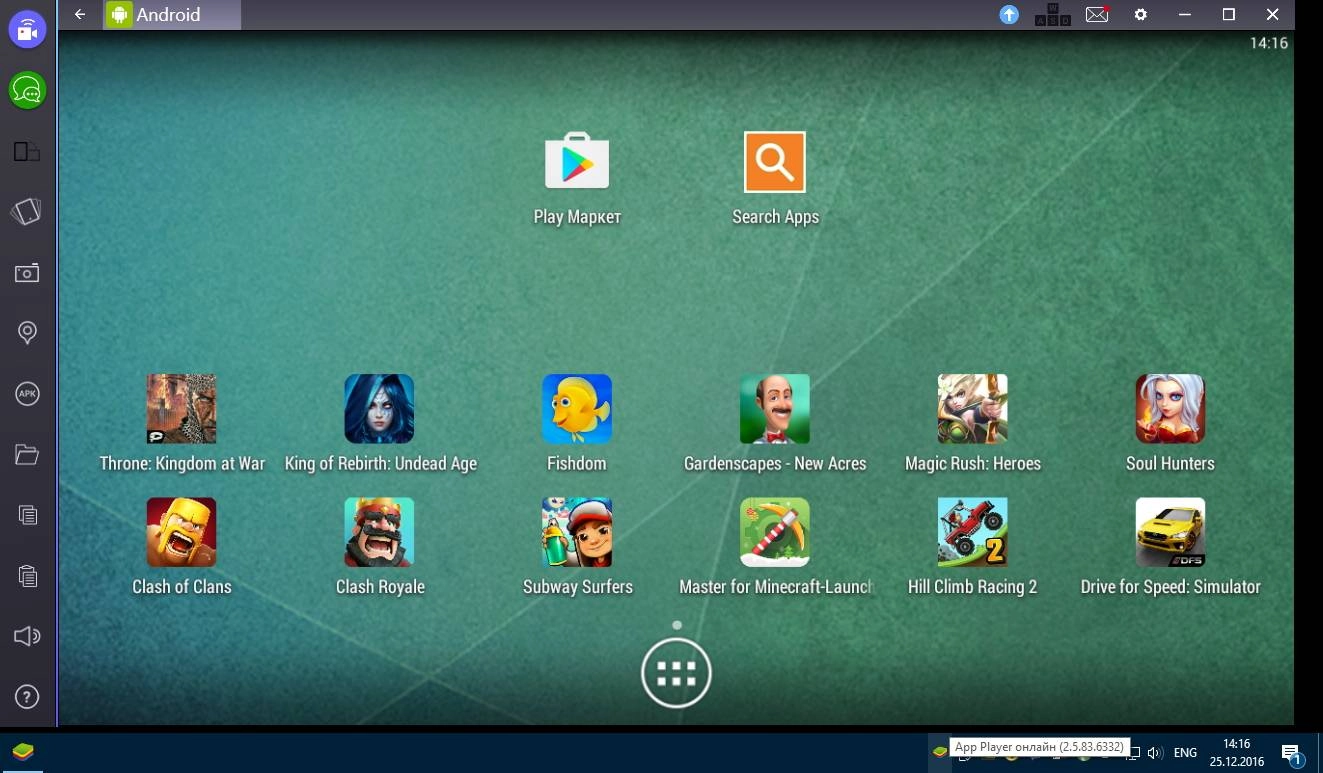1323x773 pixels.
Task: Open Clash Royale
Action: coord(379,532)
